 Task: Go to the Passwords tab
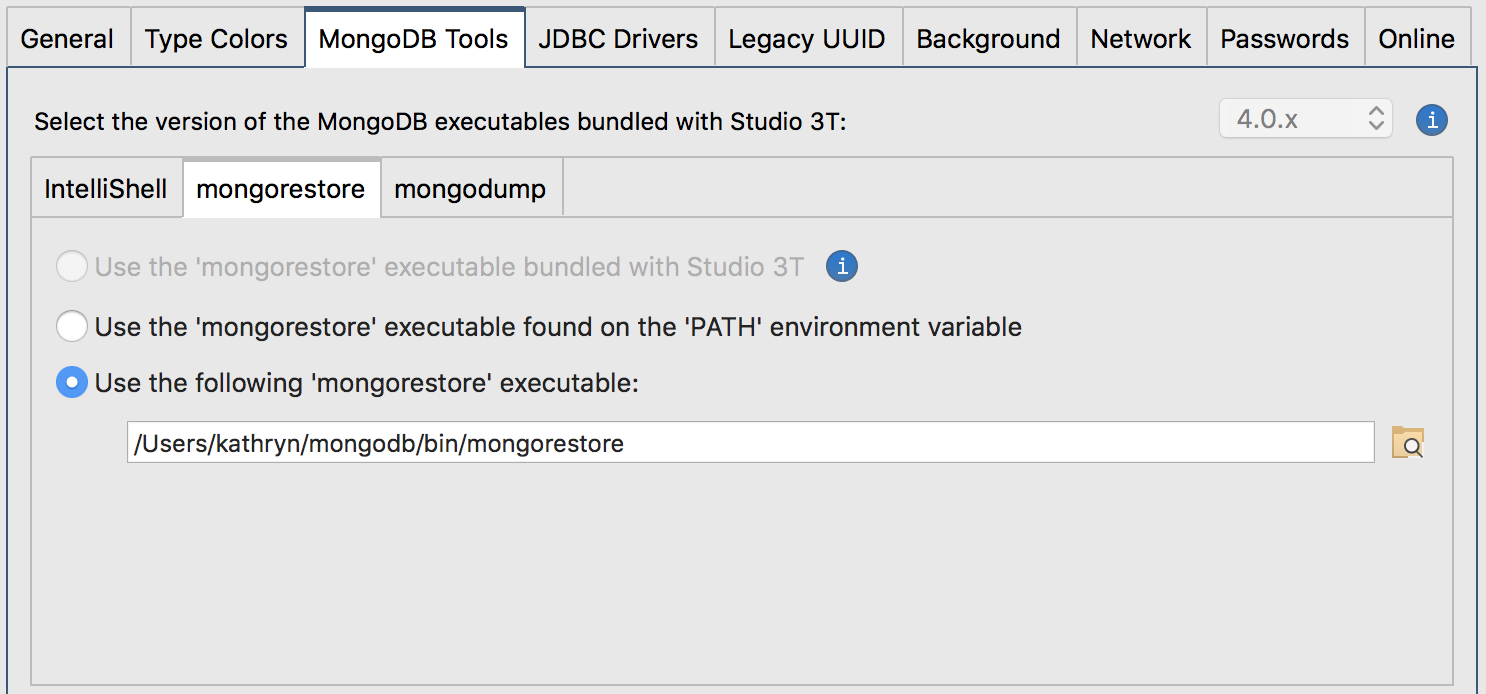click(x=1284, y=39)
